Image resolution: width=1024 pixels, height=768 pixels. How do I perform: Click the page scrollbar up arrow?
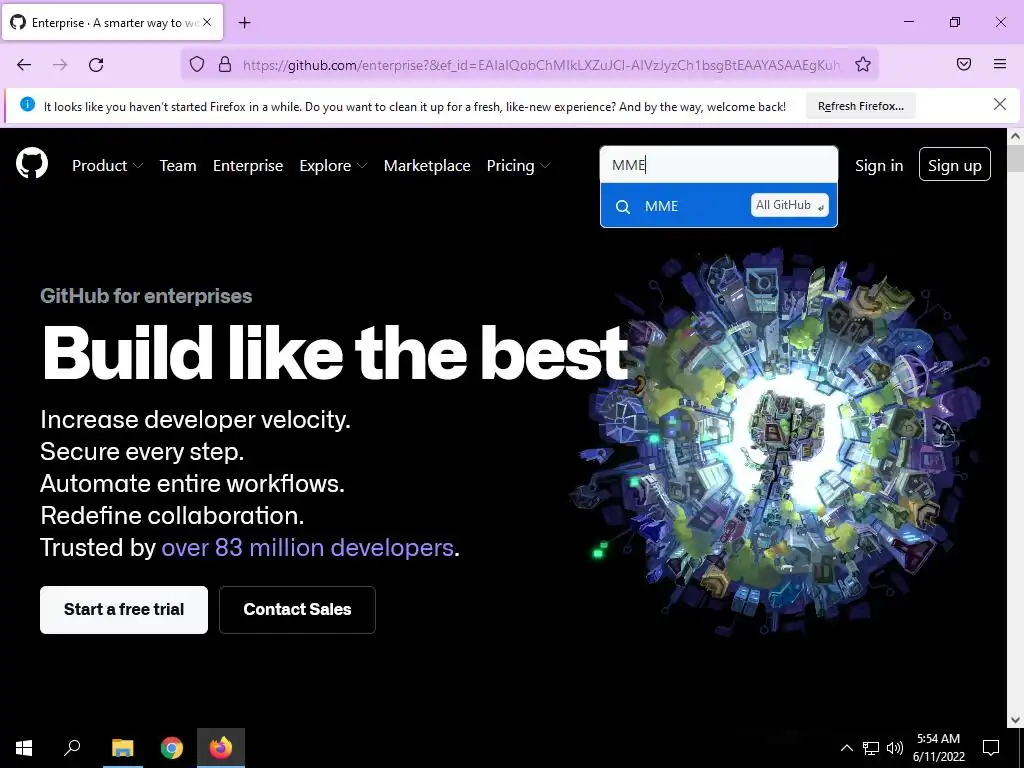pyautogui.click(x=1016, y=136)
